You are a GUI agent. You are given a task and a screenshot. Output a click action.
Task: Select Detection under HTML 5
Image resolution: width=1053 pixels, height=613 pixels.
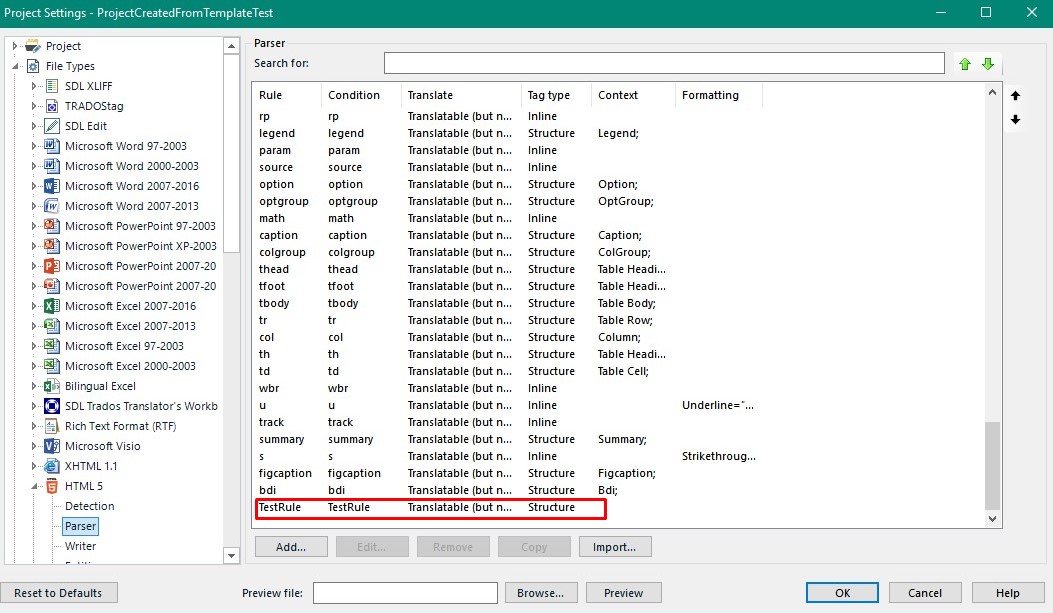tap(89, 506)
